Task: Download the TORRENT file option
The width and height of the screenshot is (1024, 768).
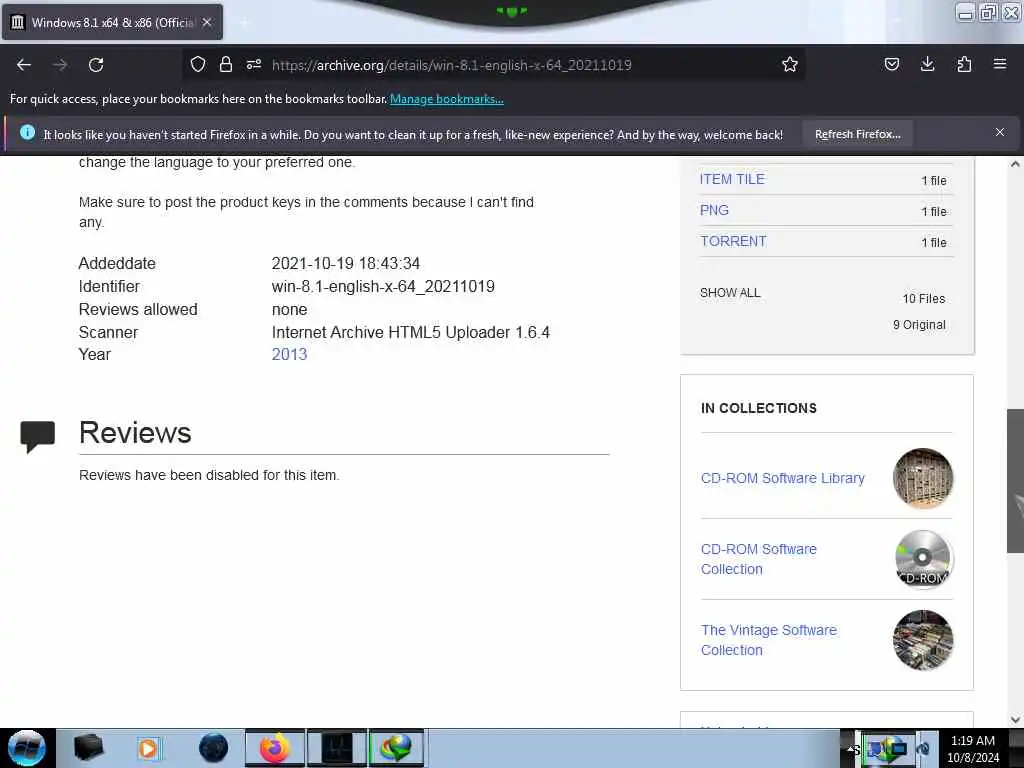Action: pyautogui.click(x=733, y=241)
